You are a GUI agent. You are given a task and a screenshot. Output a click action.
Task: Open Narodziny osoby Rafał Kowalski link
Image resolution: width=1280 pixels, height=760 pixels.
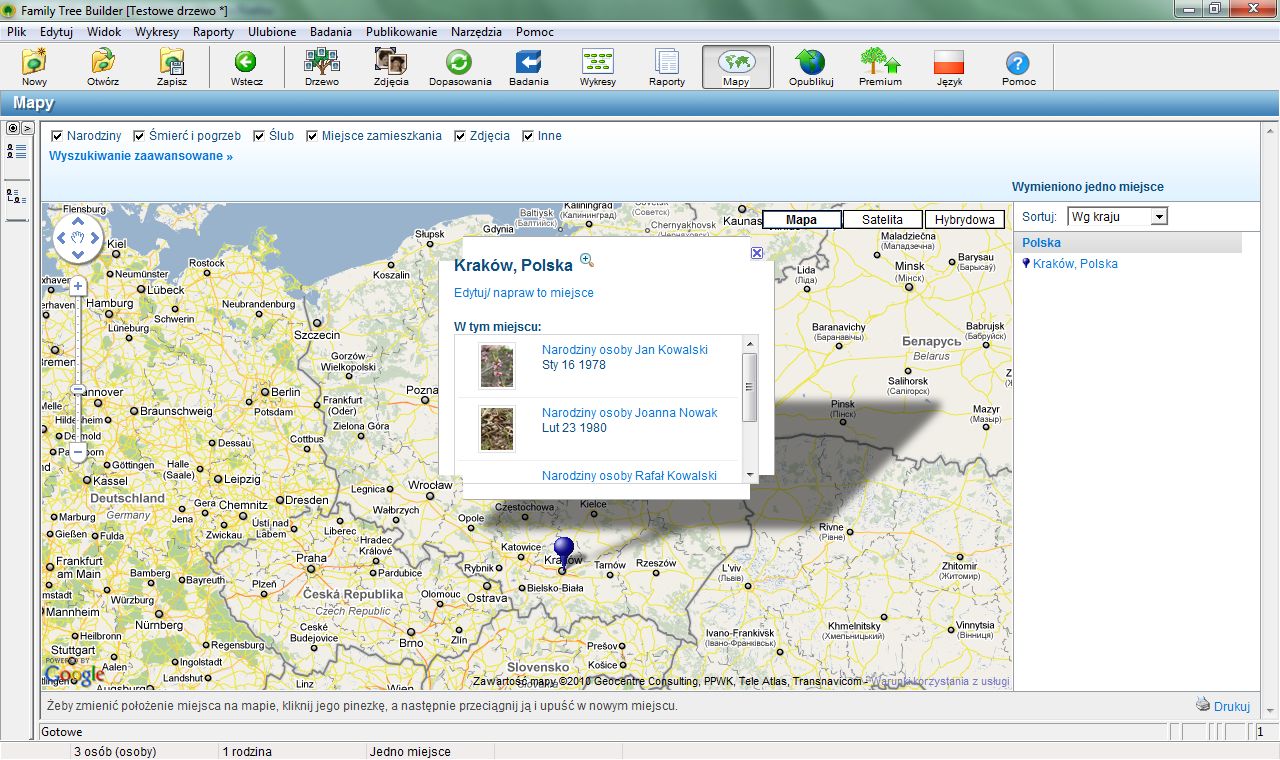[x=630, y=476]
